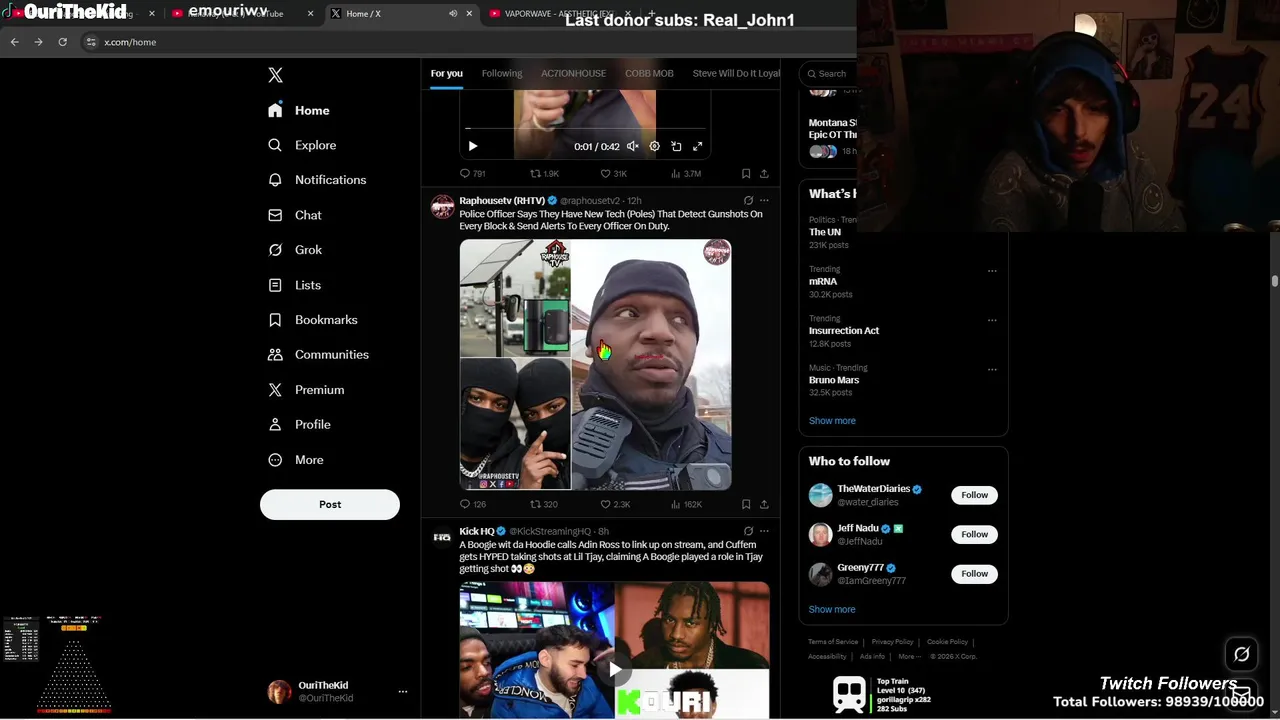Open Communities in the sidebar
1280x720 pixels.
(x=318, y=354)
